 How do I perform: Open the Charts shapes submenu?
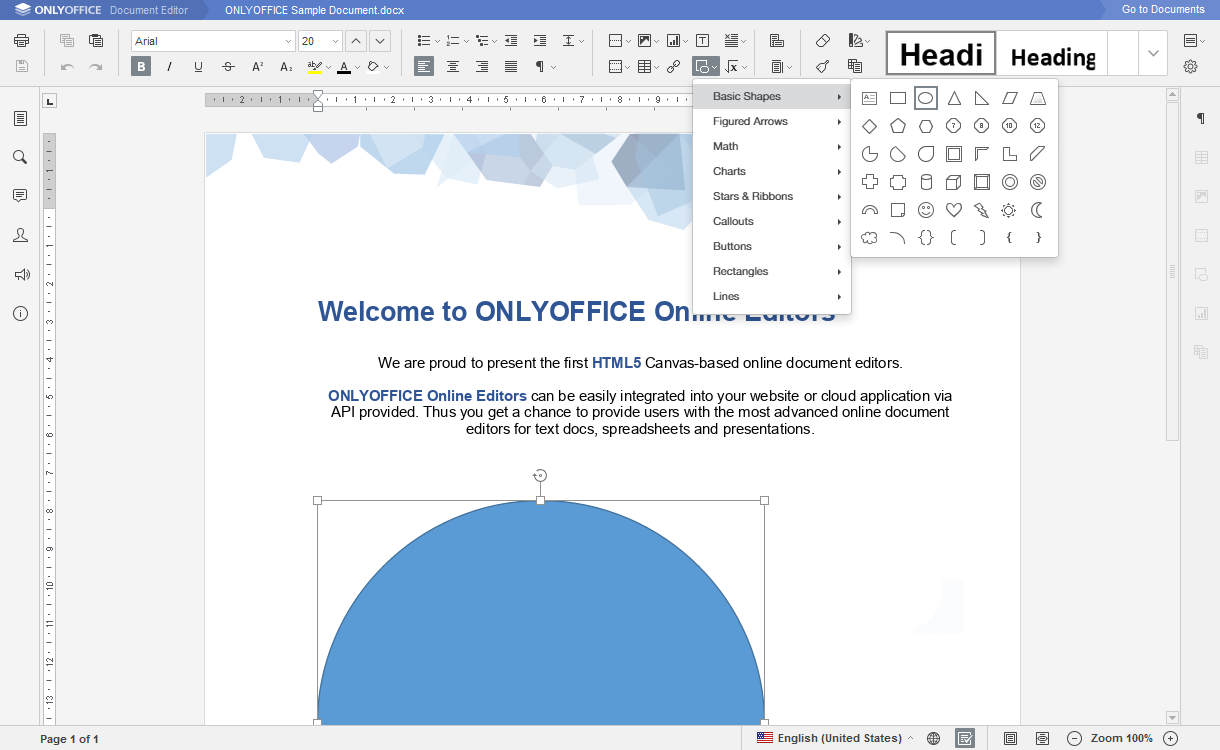772,171
